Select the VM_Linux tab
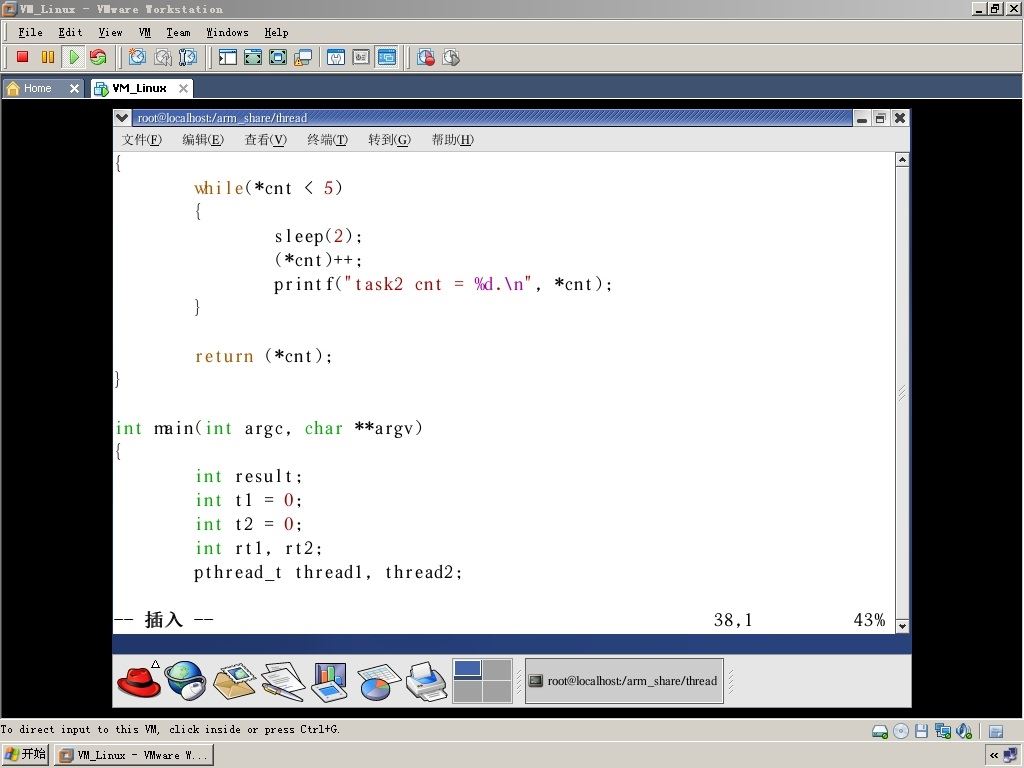 pyautogui.click(x=139, y=88)
